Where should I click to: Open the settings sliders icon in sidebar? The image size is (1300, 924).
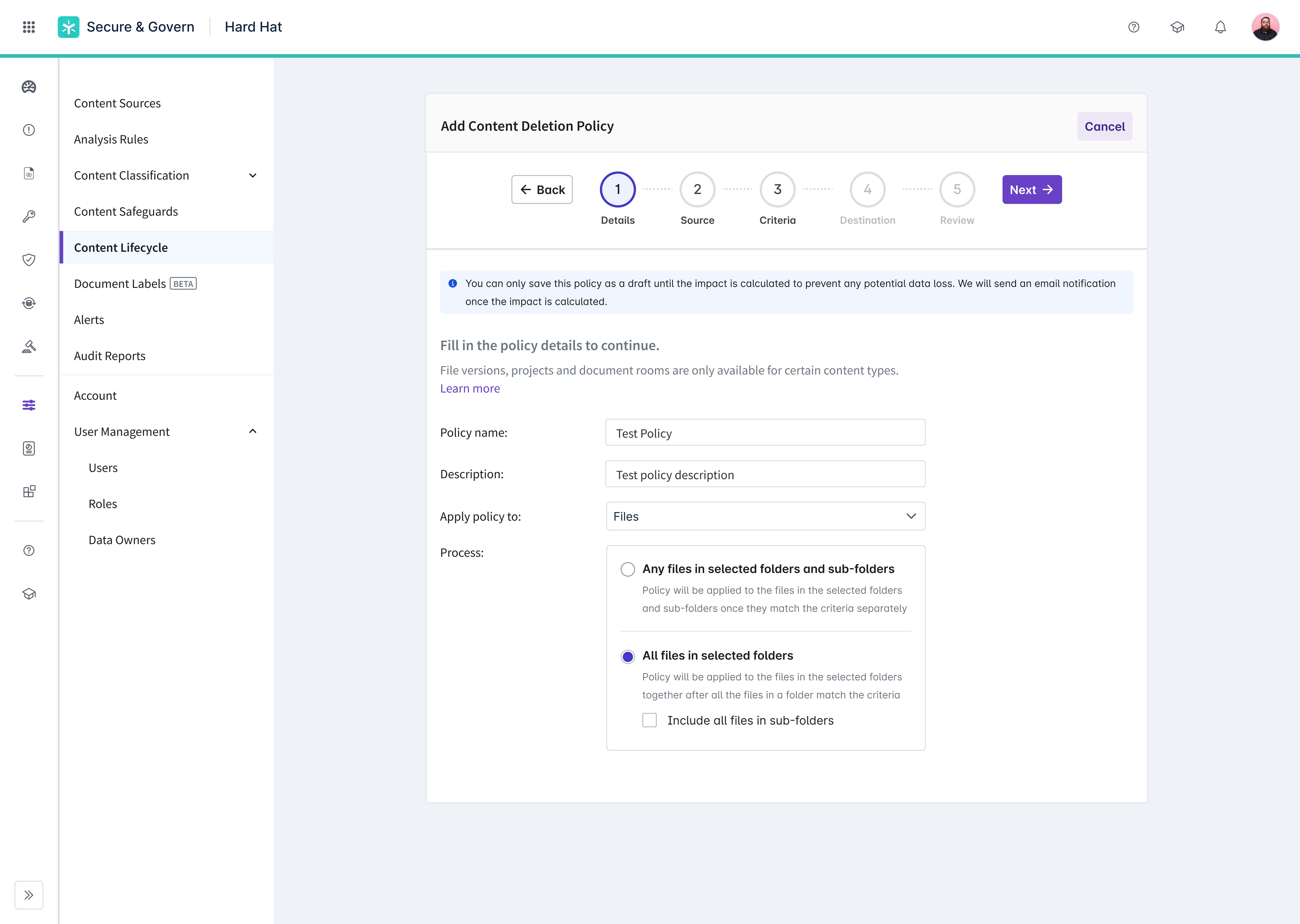click(x=29, y=405)
